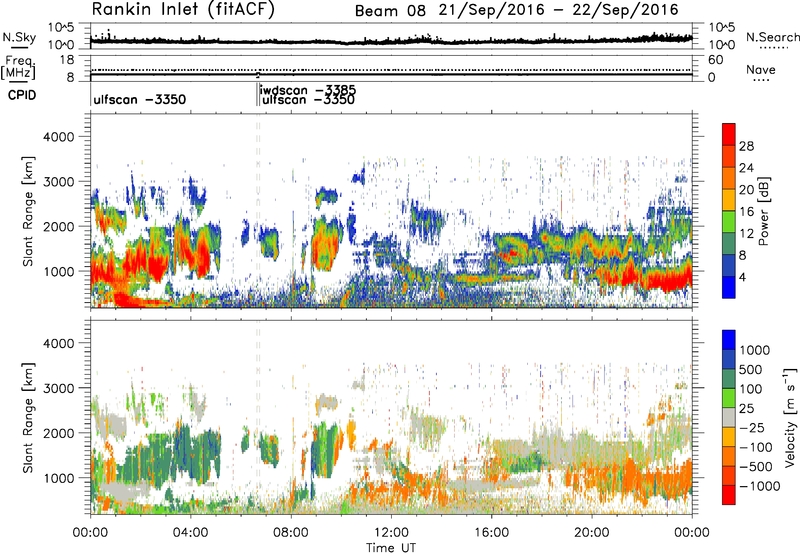The image size is (800, 554).
Task: Click the '2000' range tick in velocity panel
Action: 58,433
